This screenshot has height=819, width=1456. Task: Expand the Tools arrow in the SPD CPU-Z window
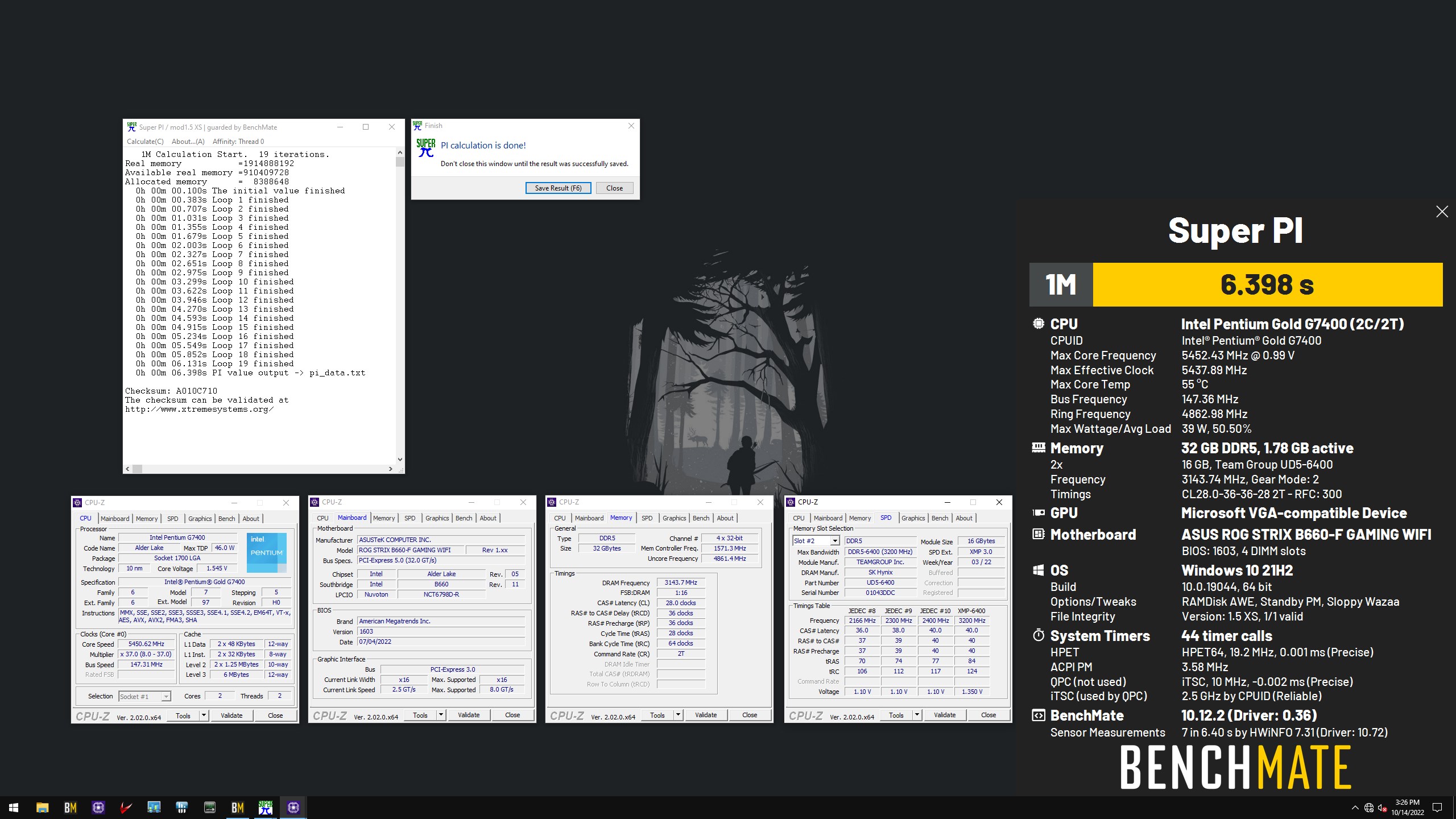(x=917, y=715)
